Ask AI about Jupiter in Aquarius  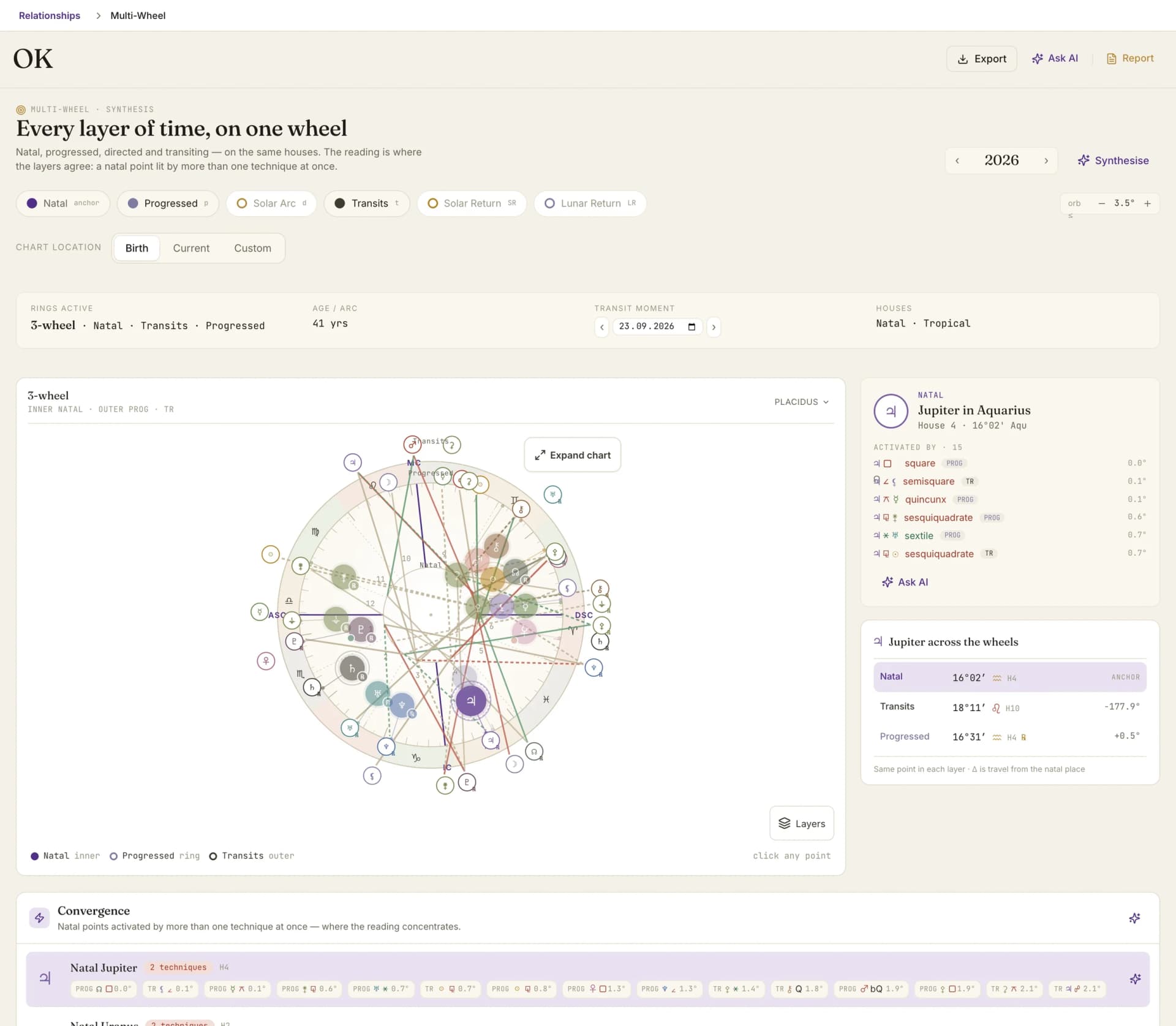905,582
